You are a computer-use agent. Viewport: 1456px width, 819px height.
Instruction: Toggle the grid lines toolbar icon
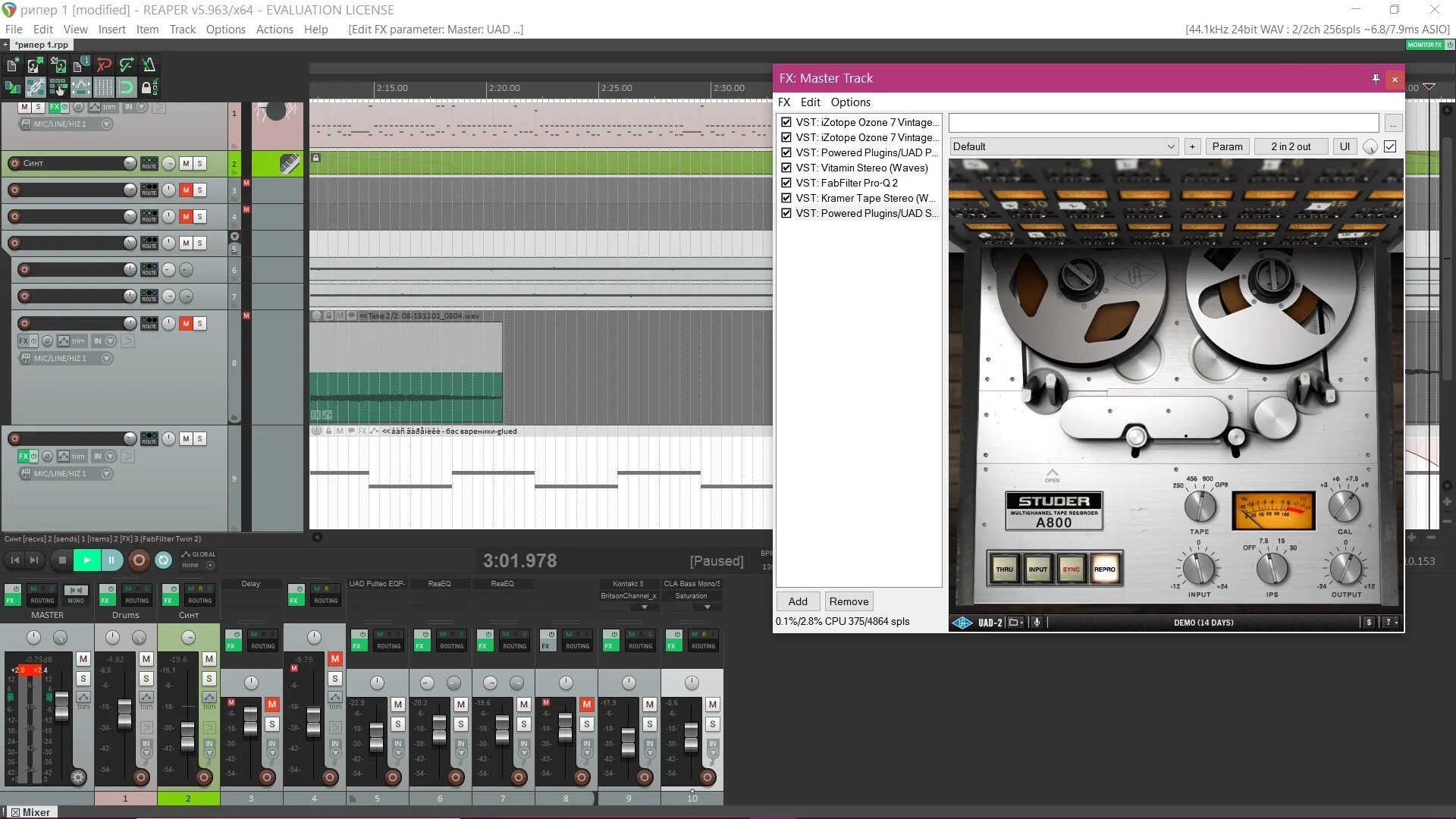pos(104,87)
